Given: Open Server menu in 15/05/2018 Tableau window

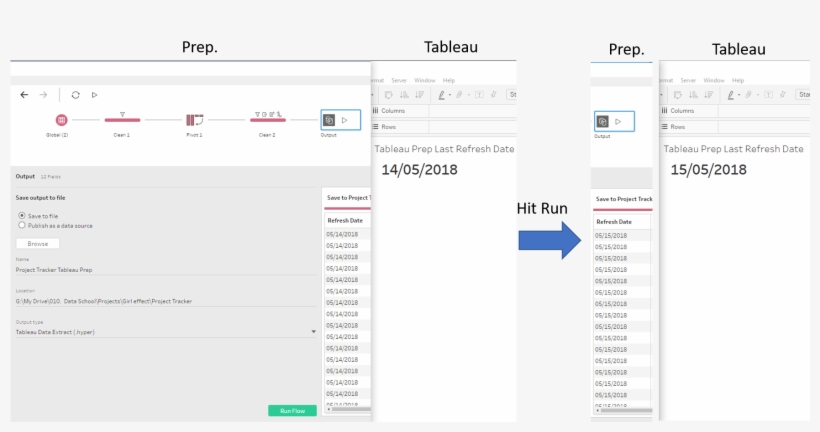Looking at the screenshot, I should click(688, 81).
